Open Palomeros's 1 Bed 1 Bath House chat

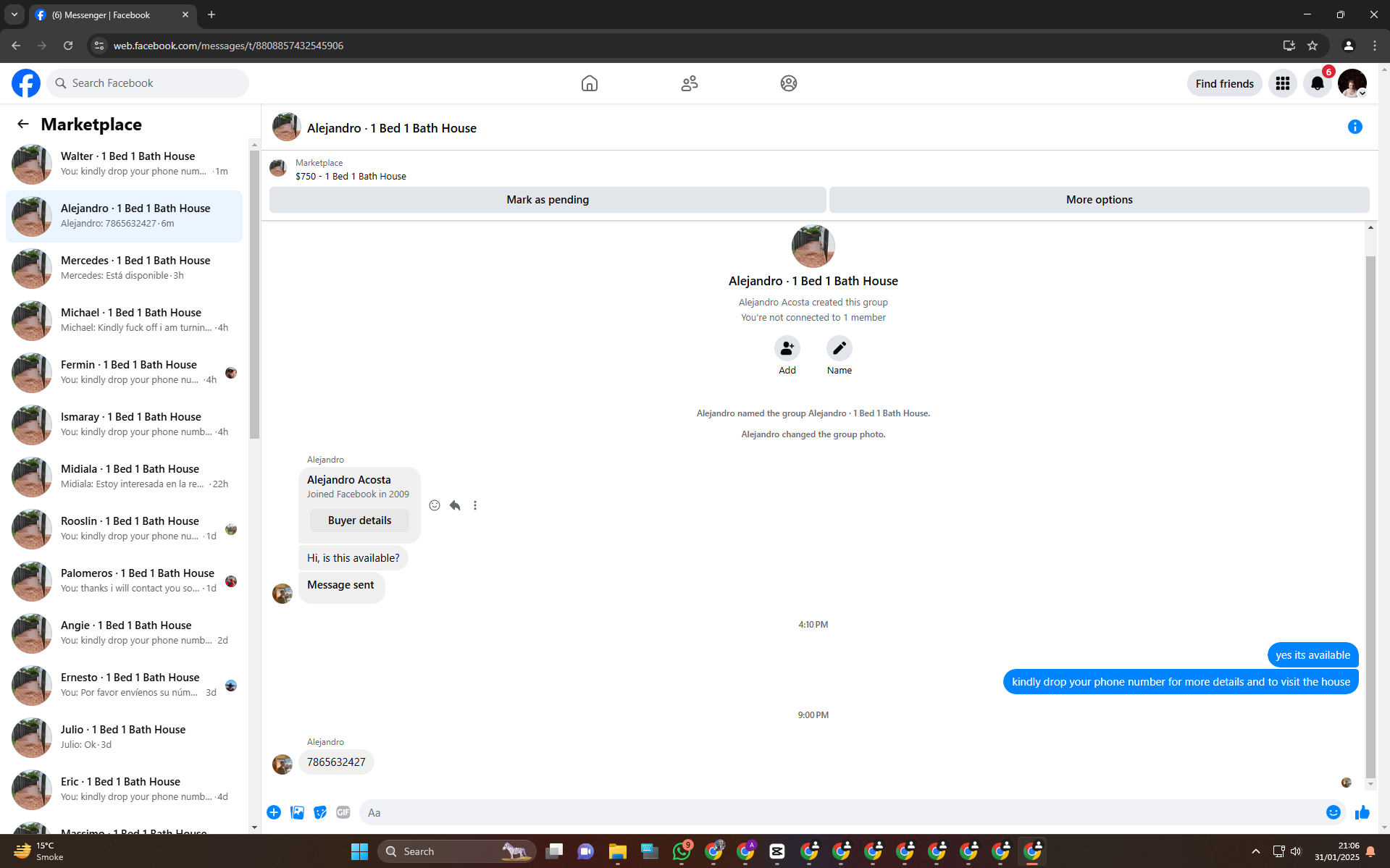click(124, 581)
